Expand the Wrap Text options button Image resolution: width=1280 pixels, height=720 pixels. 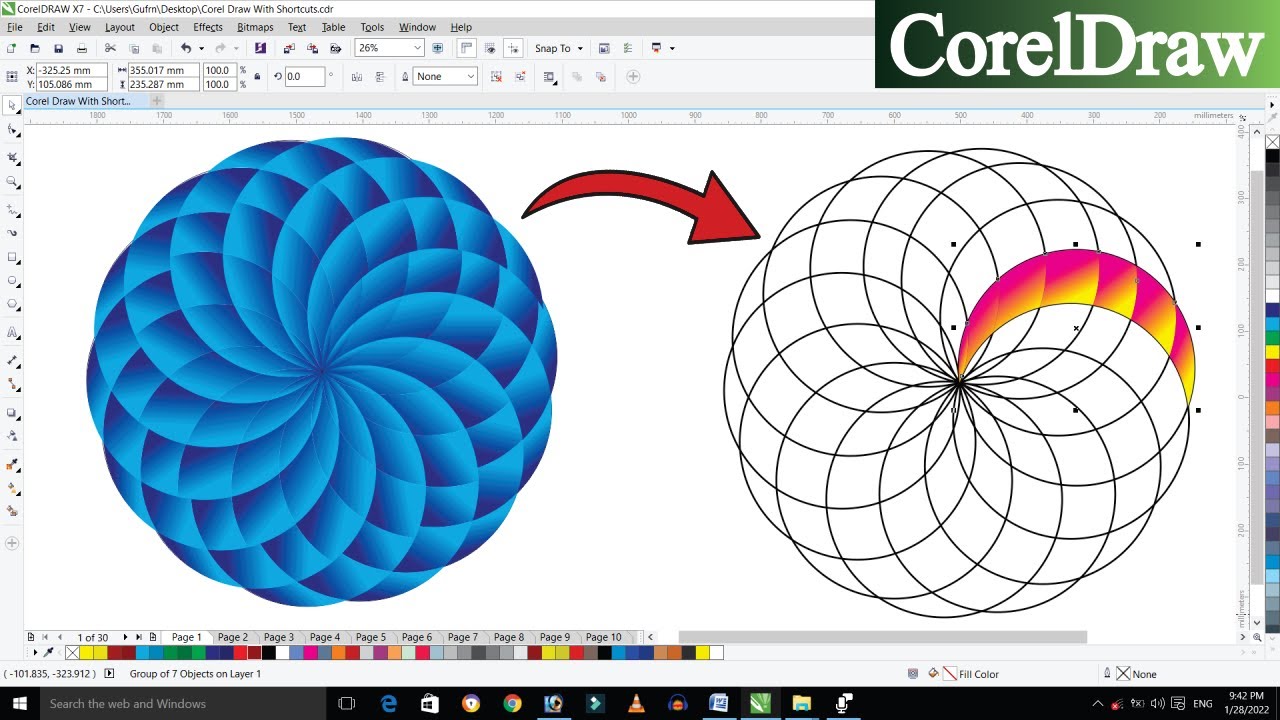549,77
